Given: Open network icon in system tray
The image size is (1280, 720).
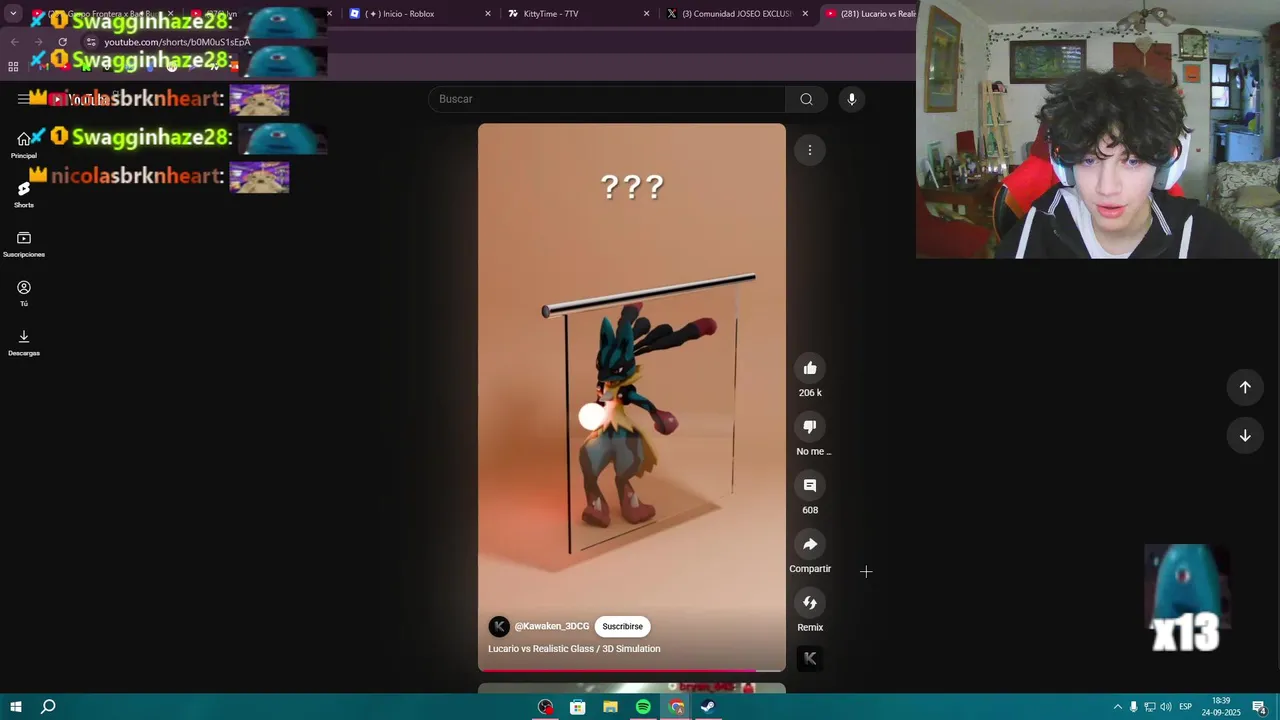Looking at the screenshot, I should 1150,707.
